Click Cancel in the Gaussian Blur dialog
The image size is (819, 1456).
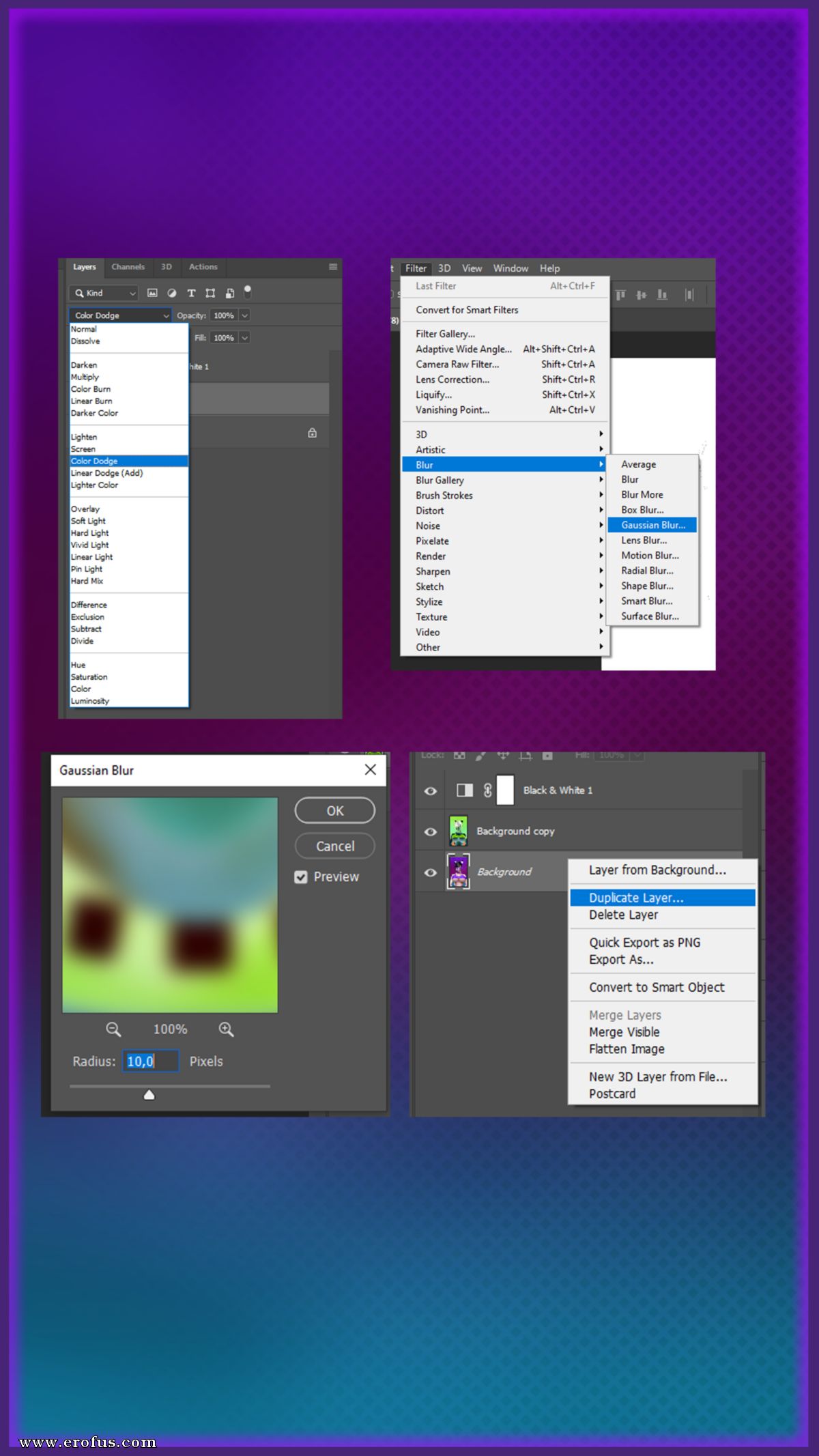(x=335, y=846)
